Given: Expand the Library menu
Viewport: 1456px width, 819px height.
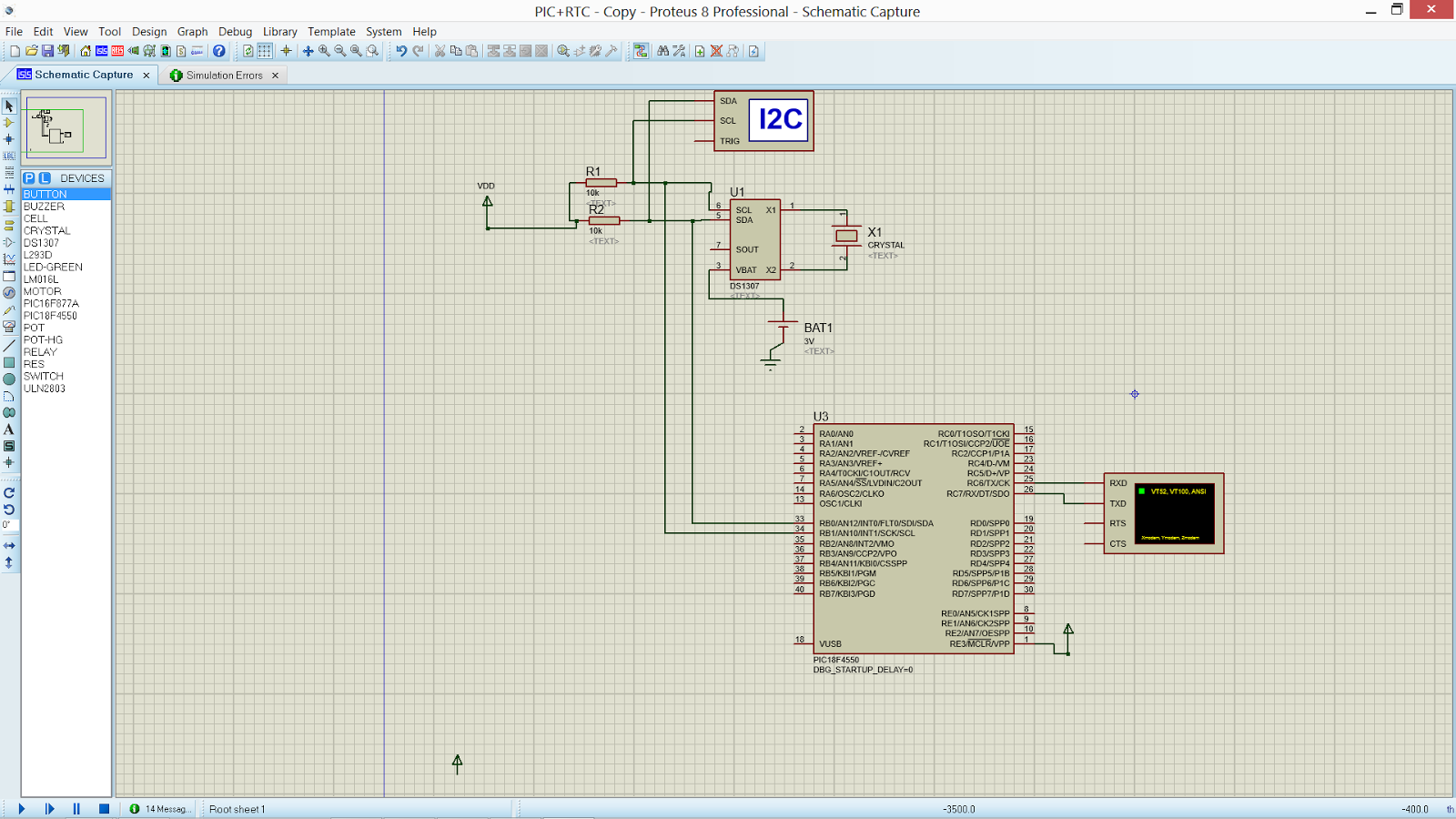Looking at the screenshot, I should click(279, 31).
